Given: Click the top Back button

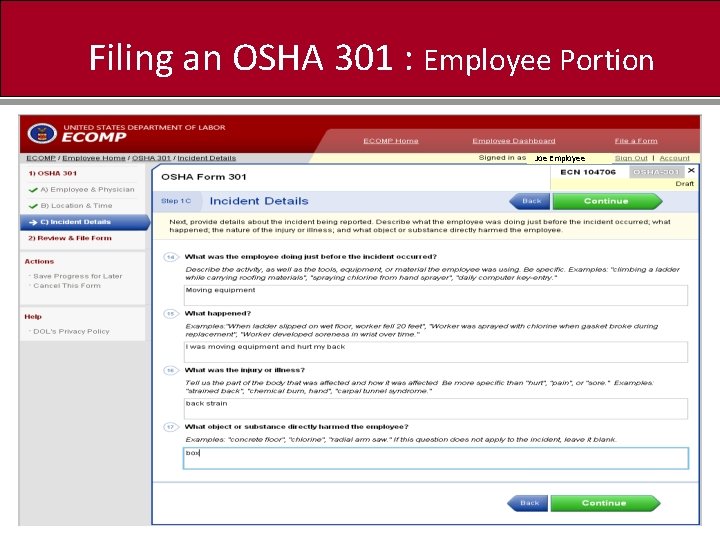Looking at the screenshot, I should point(530,201).
